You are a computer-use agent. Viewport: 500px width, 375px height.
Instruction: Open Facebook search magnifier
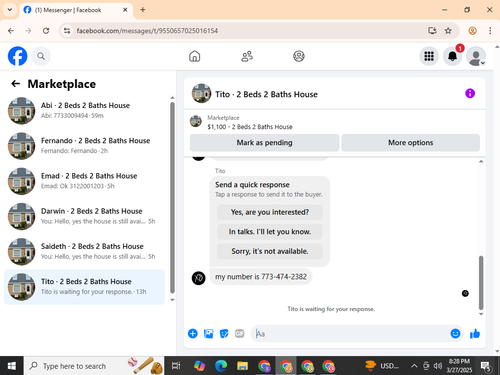click(41, 56)
